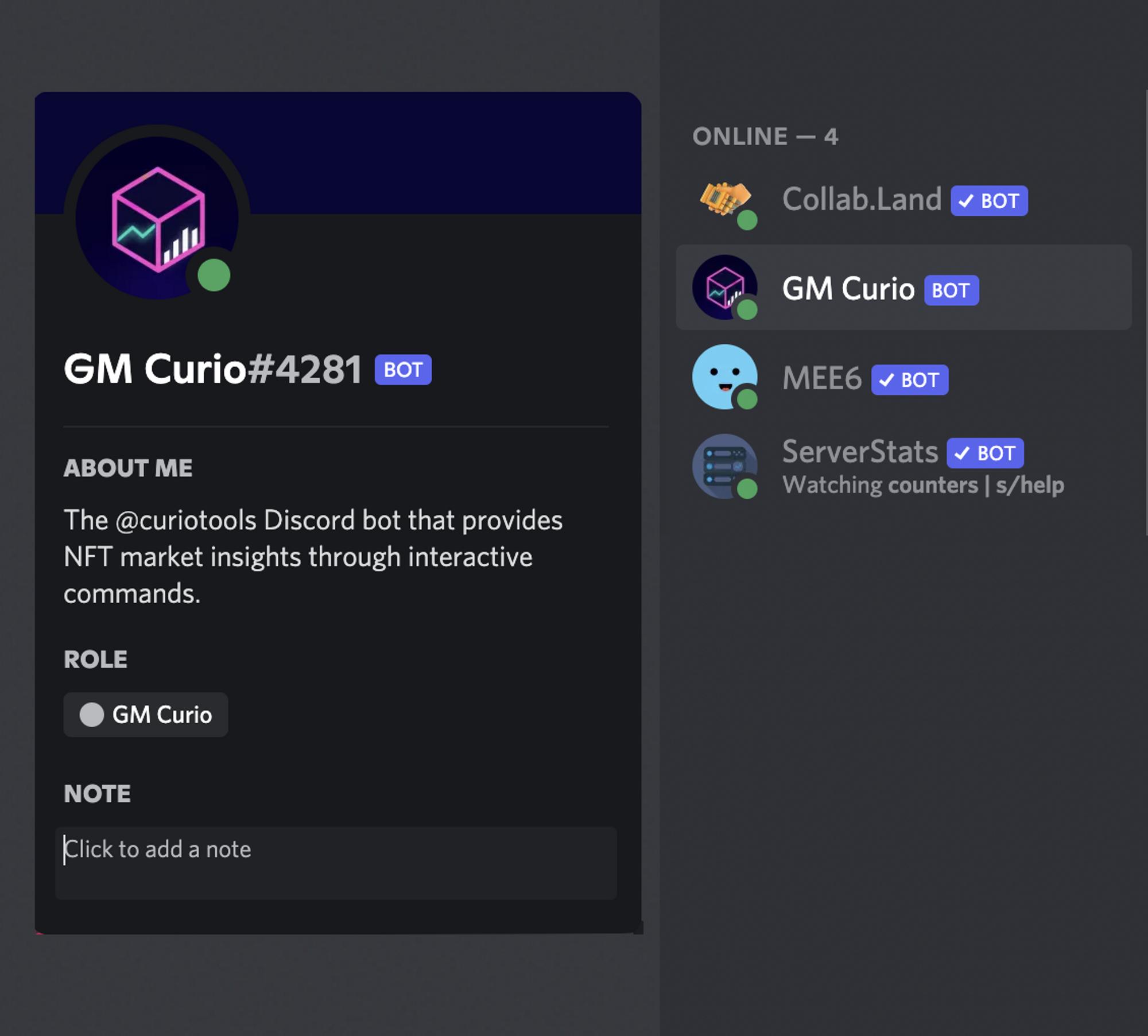Click the verified BOT badge beside MEE6

point(910,380)
